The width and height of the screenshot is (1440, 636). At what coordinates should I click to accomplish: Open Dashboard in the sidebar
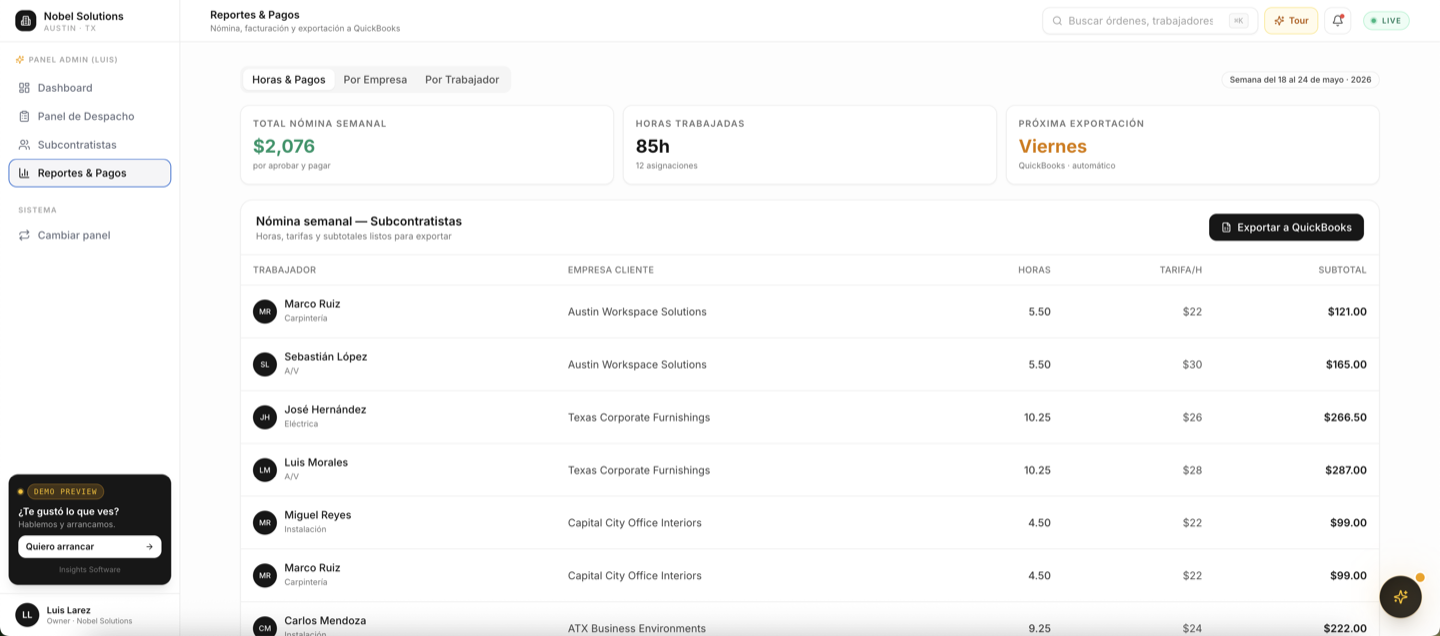(x=90, y=88)
